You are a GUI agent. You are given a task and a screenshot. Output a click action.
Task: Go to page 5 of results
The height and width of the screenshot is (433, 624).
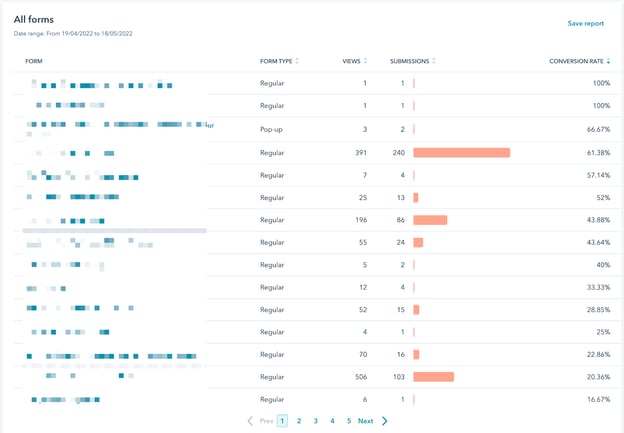tap(349, 421)
